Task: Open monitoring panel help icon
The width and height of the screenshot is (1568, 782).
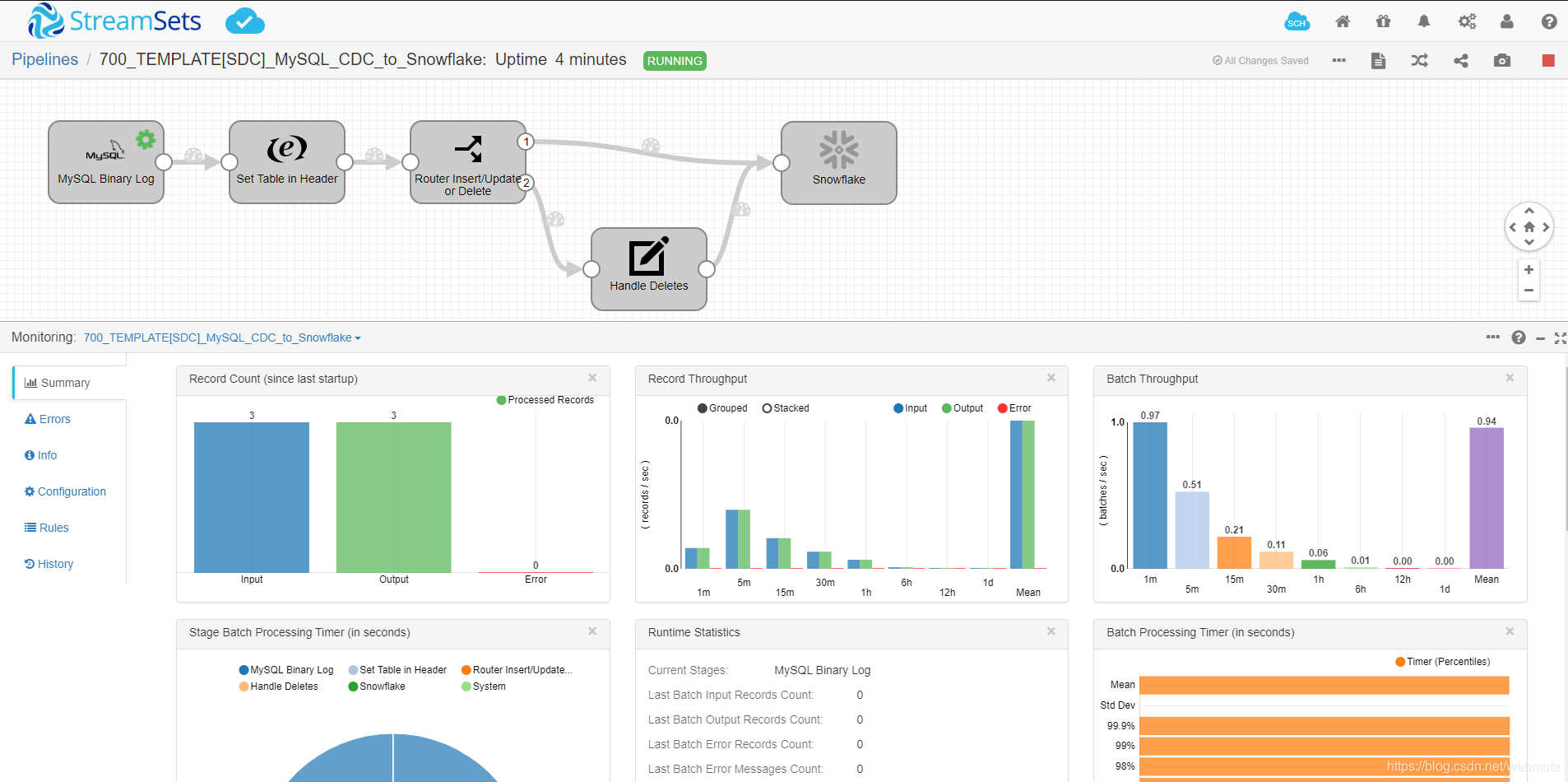Action: point(1519,337)
